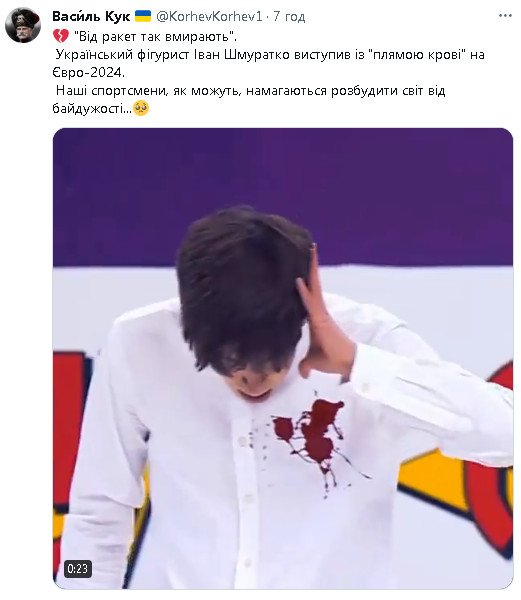Click the broken heart emoji in the tweet

(60, 36)
